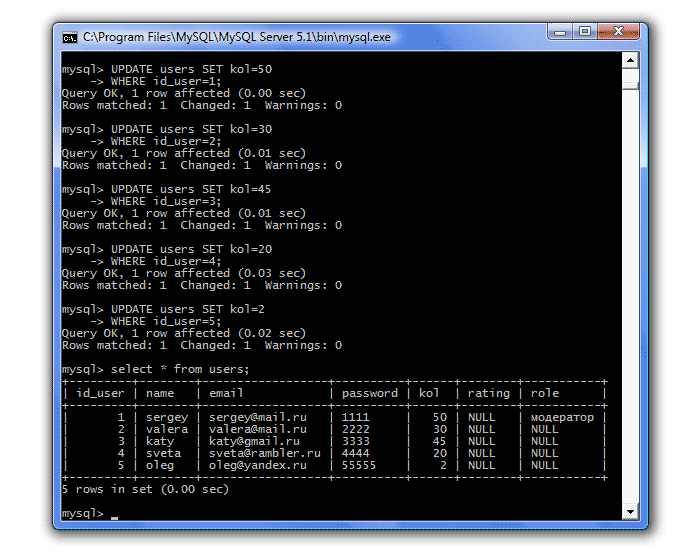The width and height of the screenshot is (700, 556).
Task: Click the middle of the vertical scrollbar track
Action: 630,290
